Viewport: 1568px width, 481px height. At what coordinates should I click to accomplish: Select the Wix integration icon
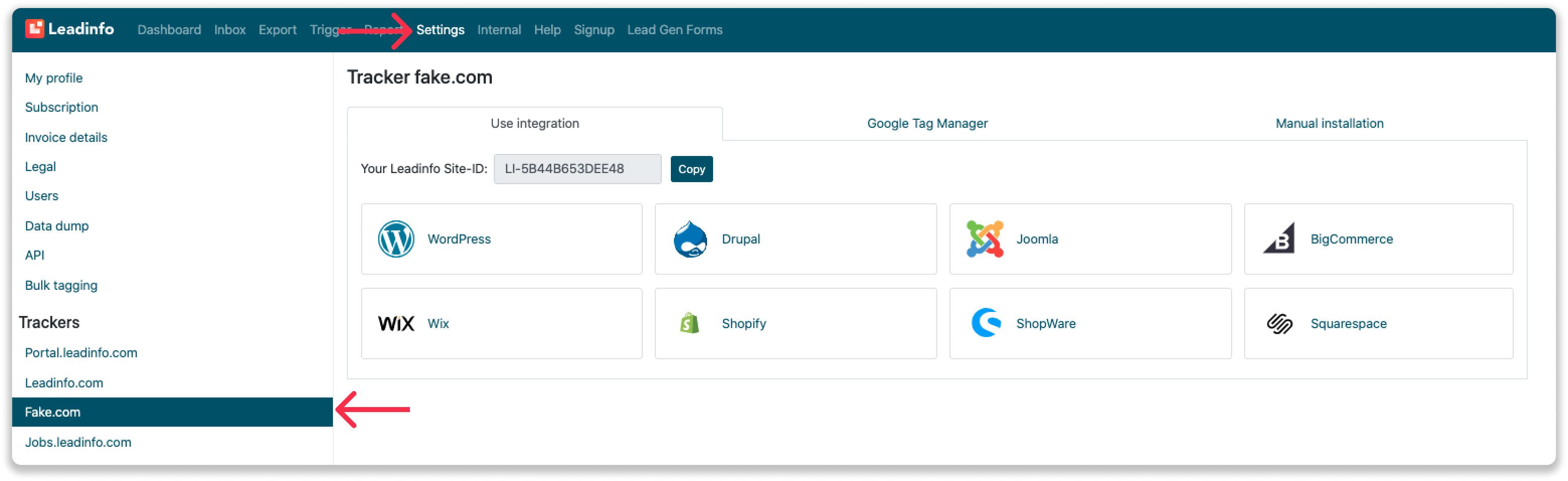pyautogui.click(x=396, y=324)
